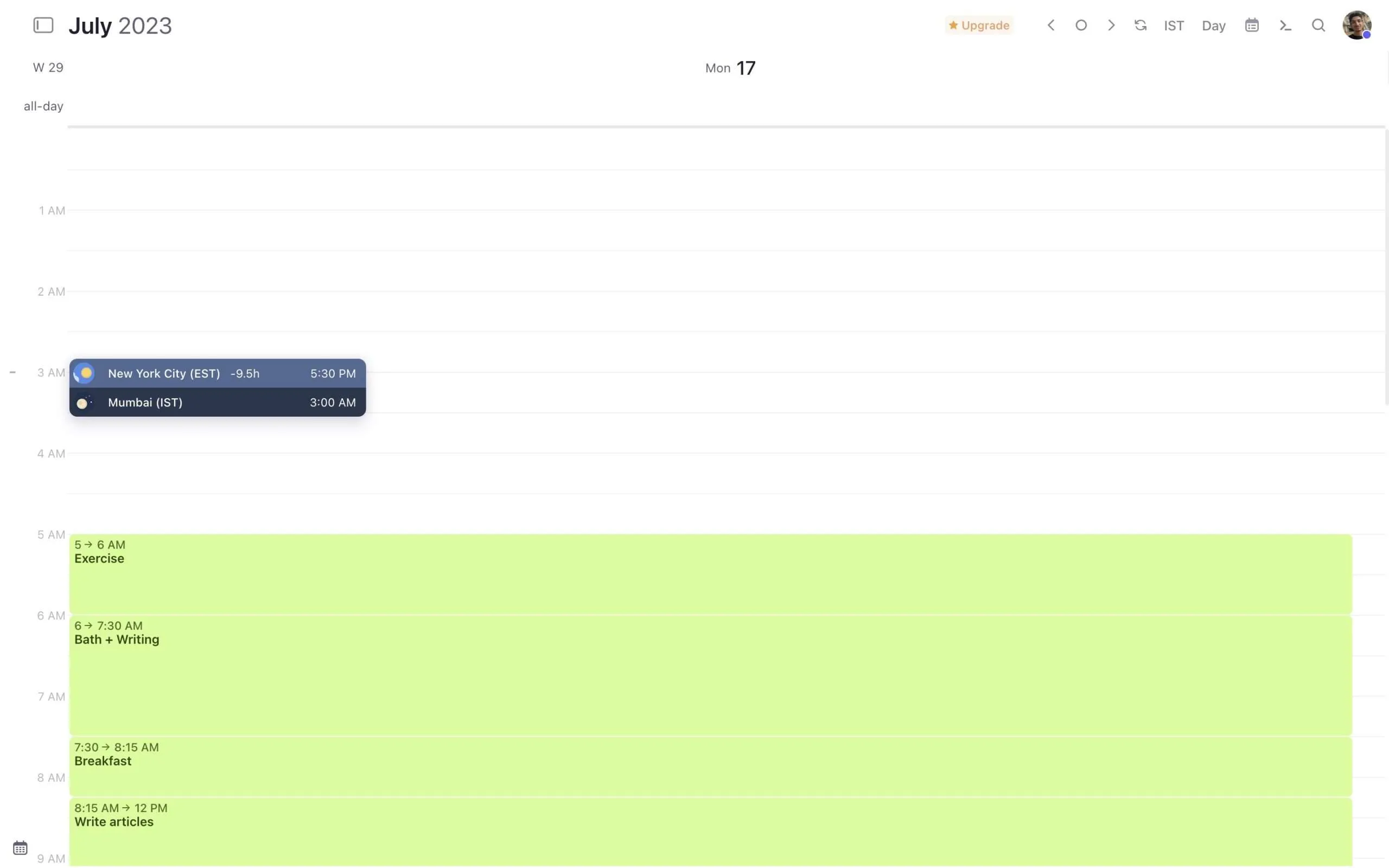The image size is (1389, 868).
Task: Click the Upgrade button
Action: [979, 25]
